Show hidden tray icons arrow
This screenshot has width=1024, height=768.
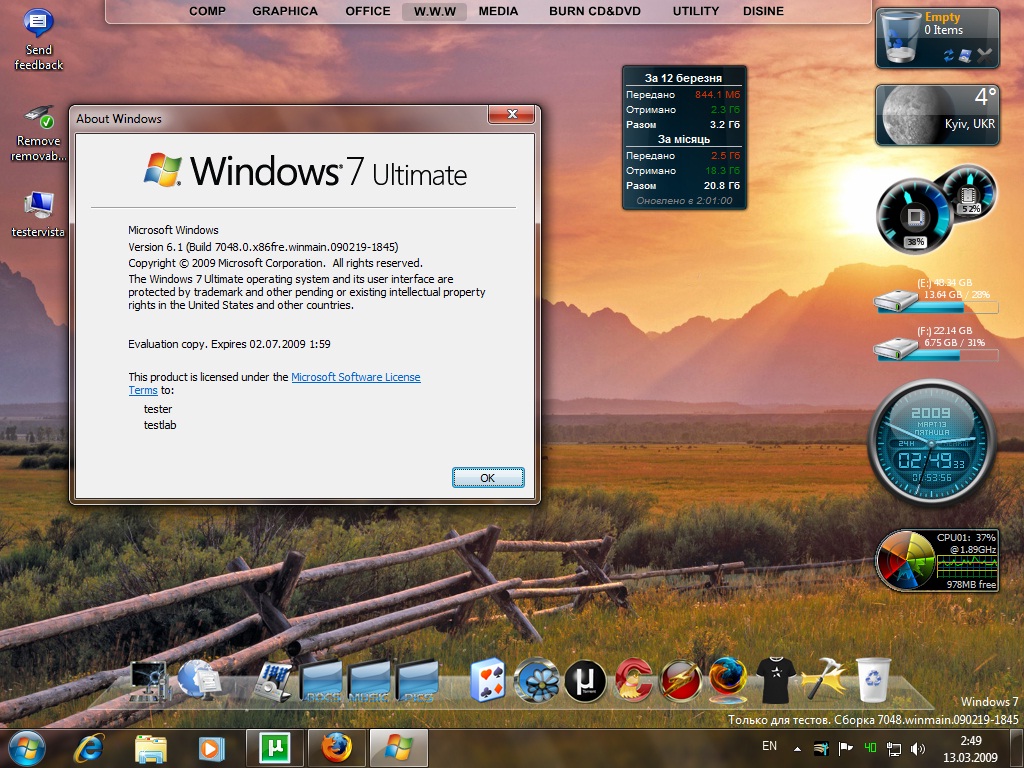(x=797, y=749)
